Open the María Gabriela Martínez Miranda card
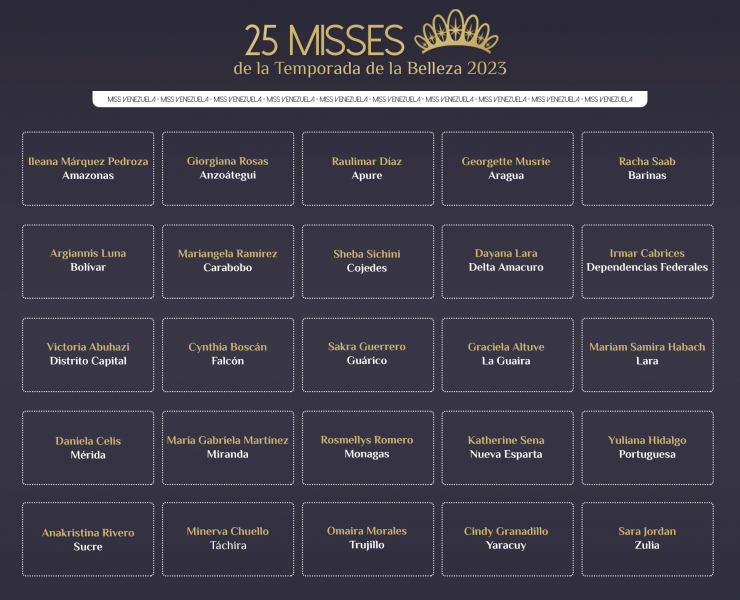 click(227, 448)
